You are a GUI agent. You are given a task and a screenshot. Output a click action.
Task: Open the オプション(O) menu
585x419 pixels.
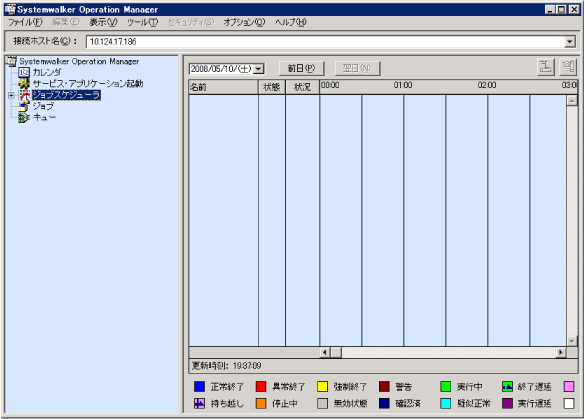tap(244, 22)
